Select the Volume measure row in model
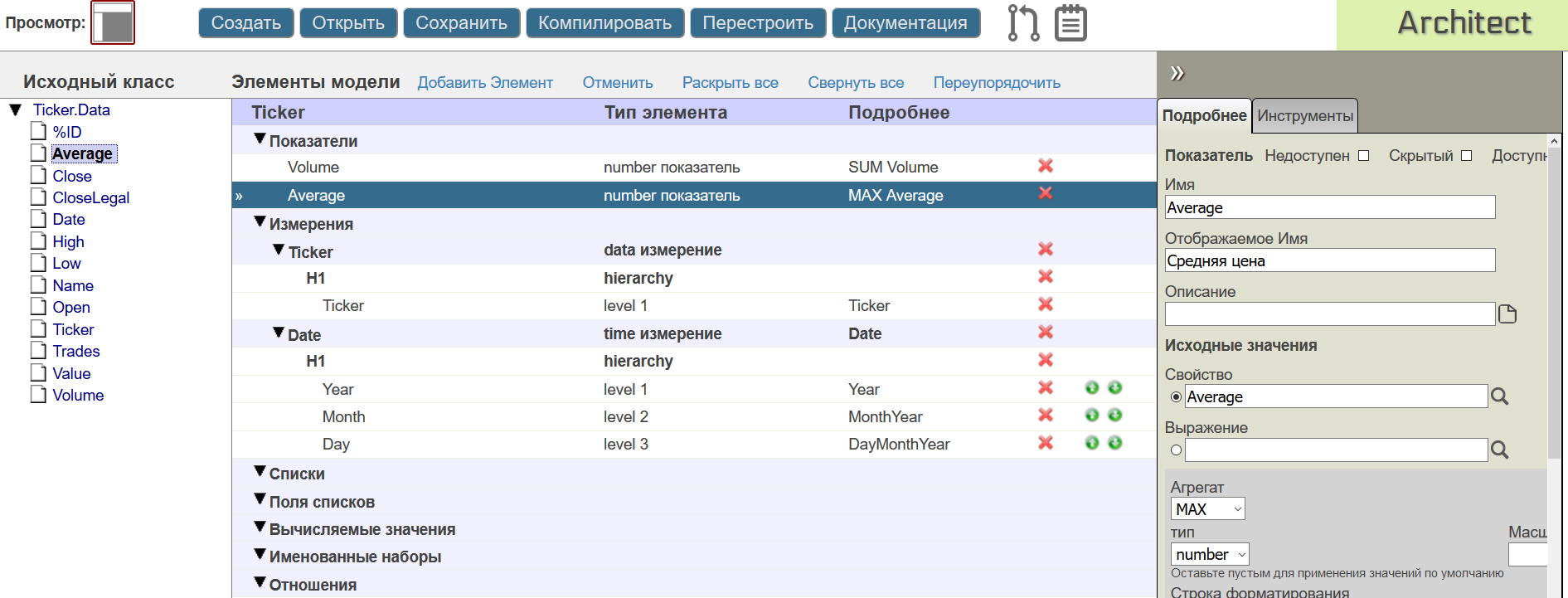The image size is (1568, 598). (694, 168)
